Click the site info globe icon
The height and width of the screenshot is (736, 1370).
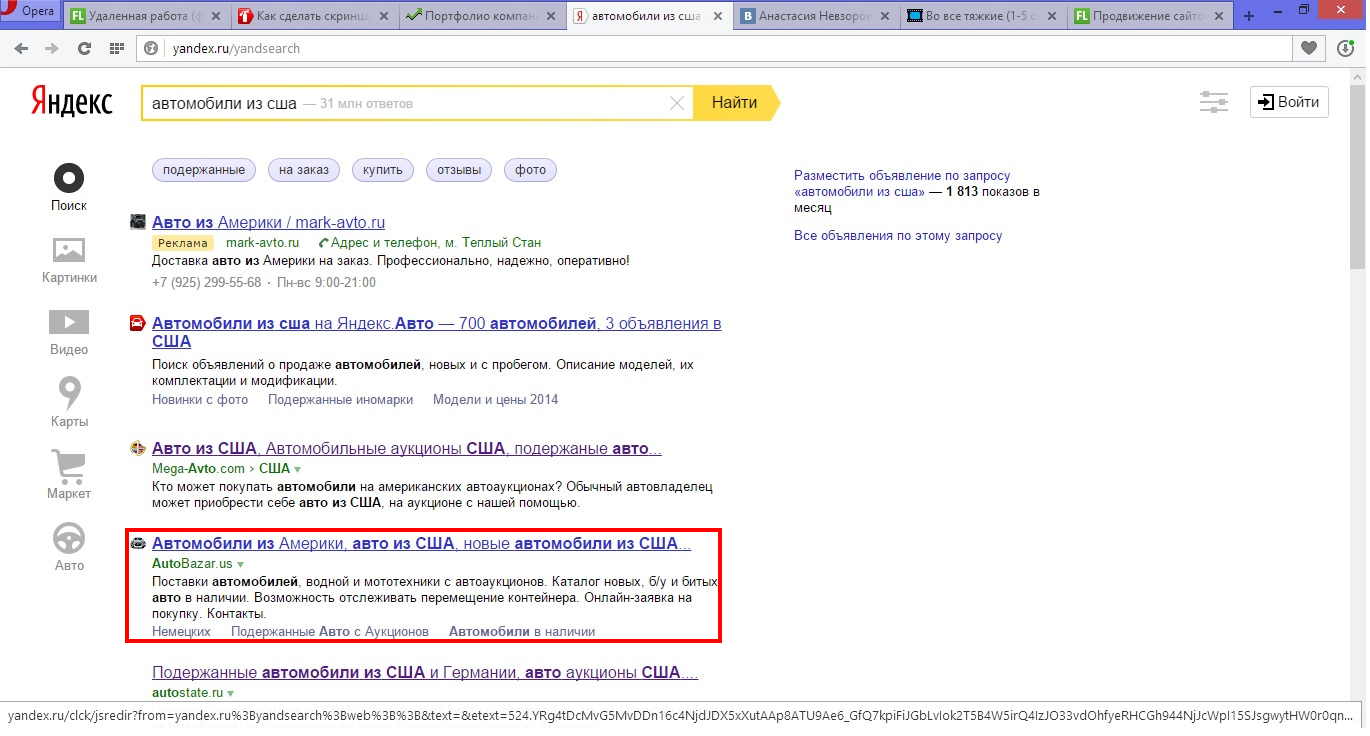151,48
